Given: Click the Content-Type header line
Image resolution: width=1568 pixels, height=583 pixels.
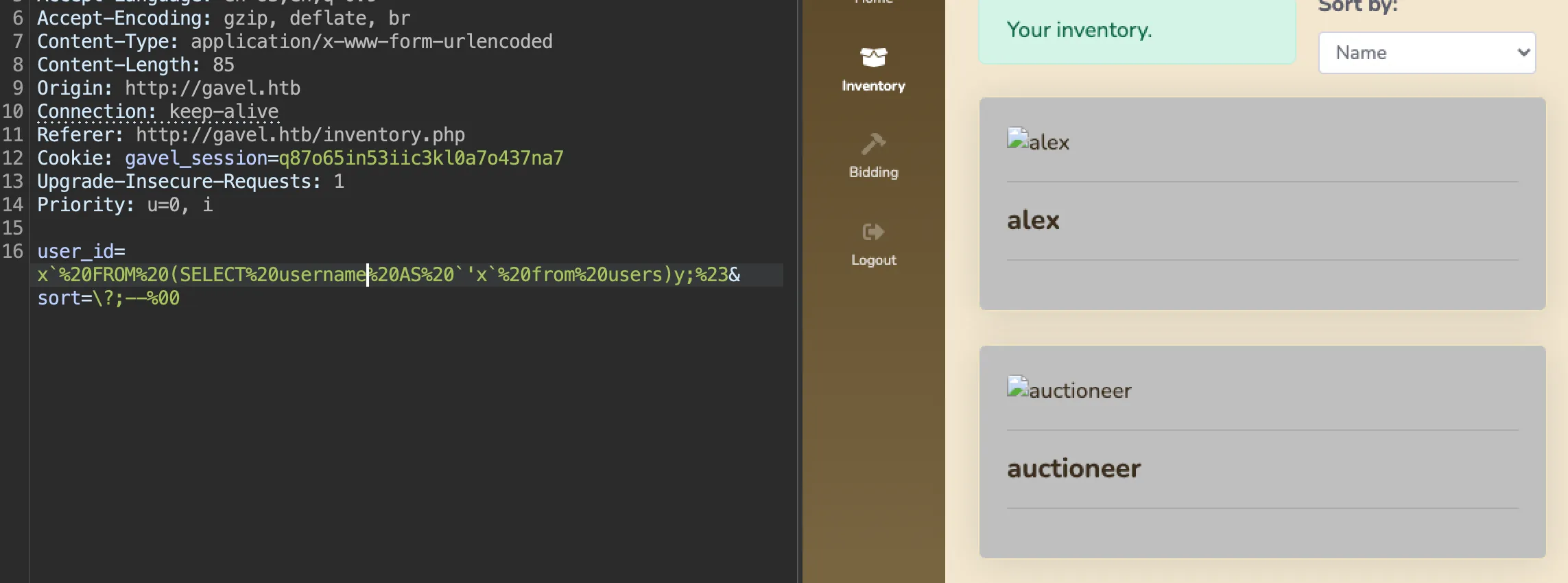Looking at the screenshot, I should (295, 41).
